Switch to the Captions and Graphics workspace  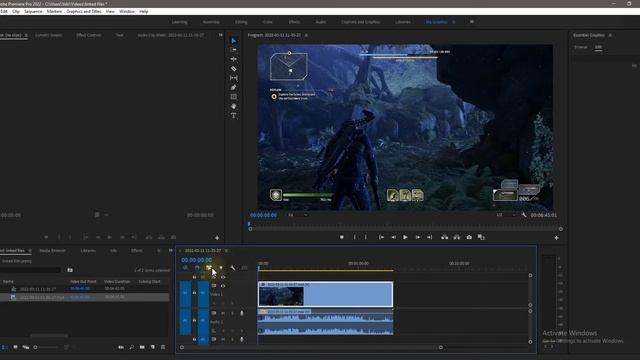(x=360, y=22)
